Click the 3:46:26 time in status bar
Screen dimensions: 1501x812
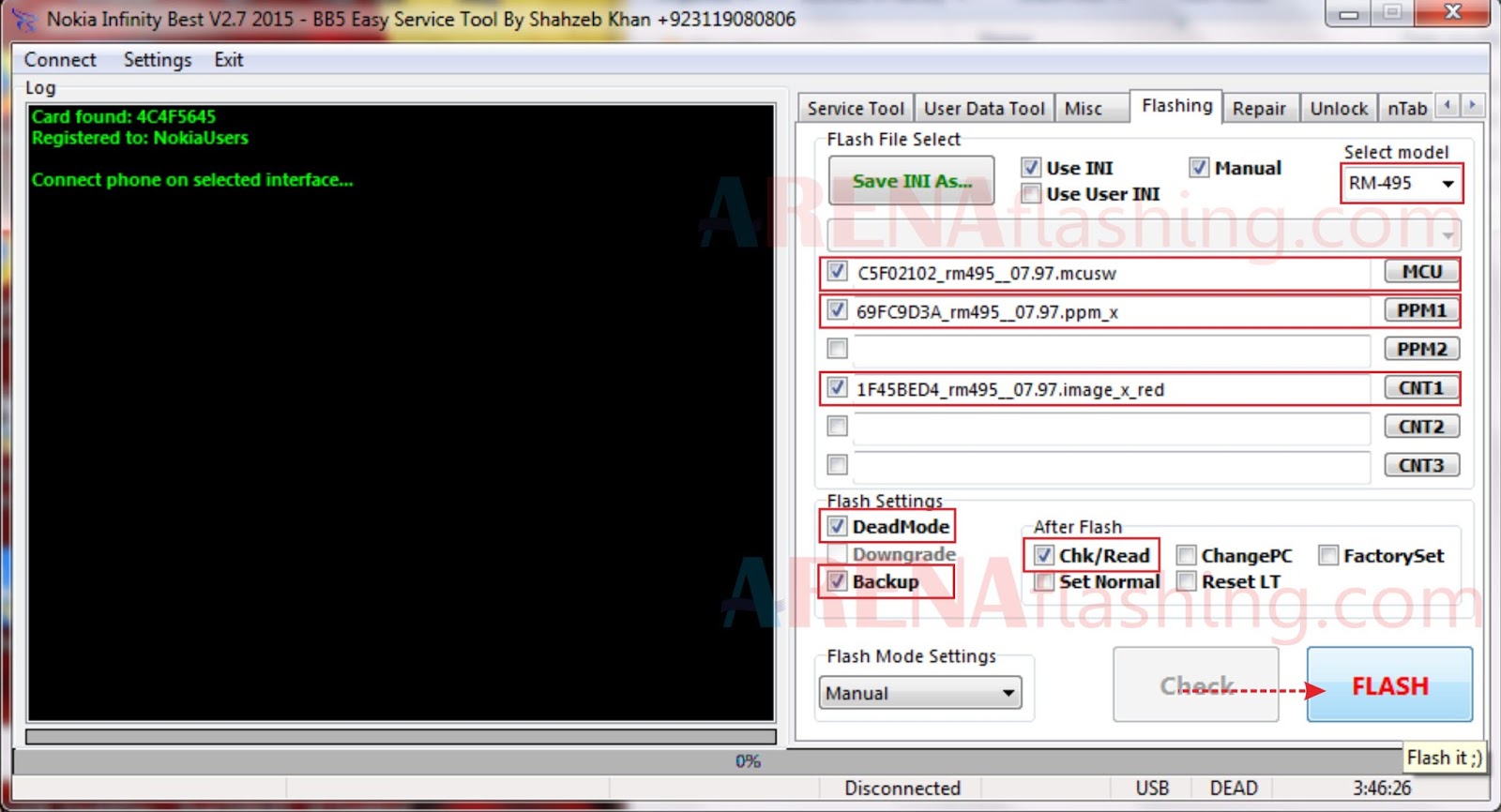click(x=1382, y=789)
